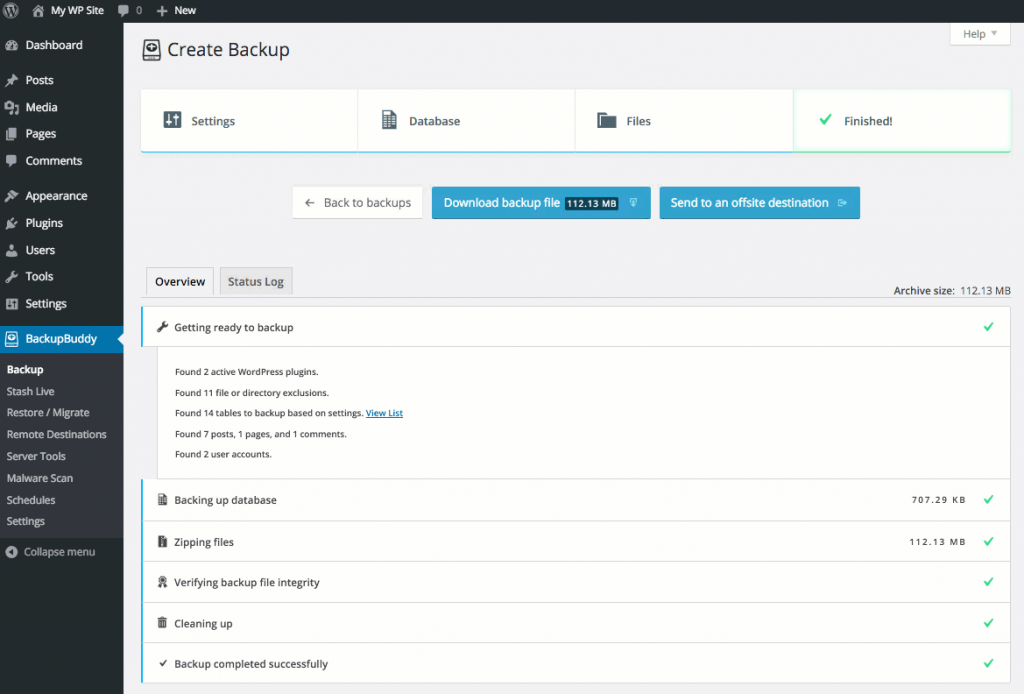Click the Files step folder icon

606,121
